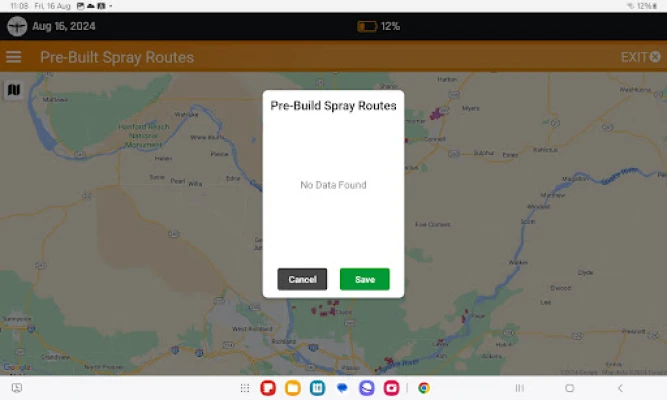Open the hamburger menu
This screenshot has width=667, height=400.
[14, 57]
